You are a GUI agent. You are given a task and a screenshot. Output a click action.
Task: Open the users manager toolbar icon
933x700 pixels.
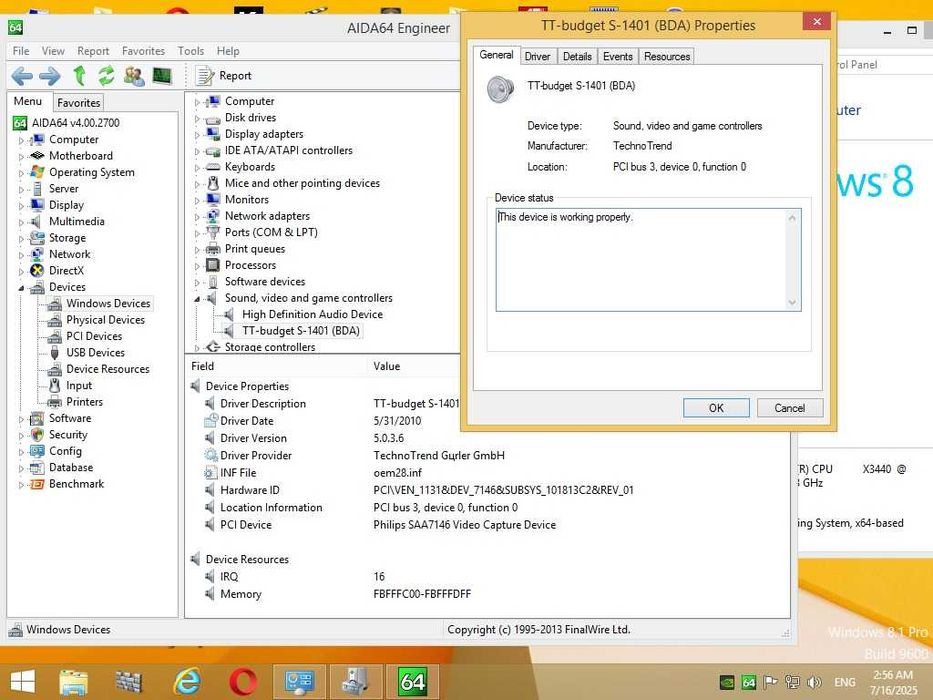(134, 76)
